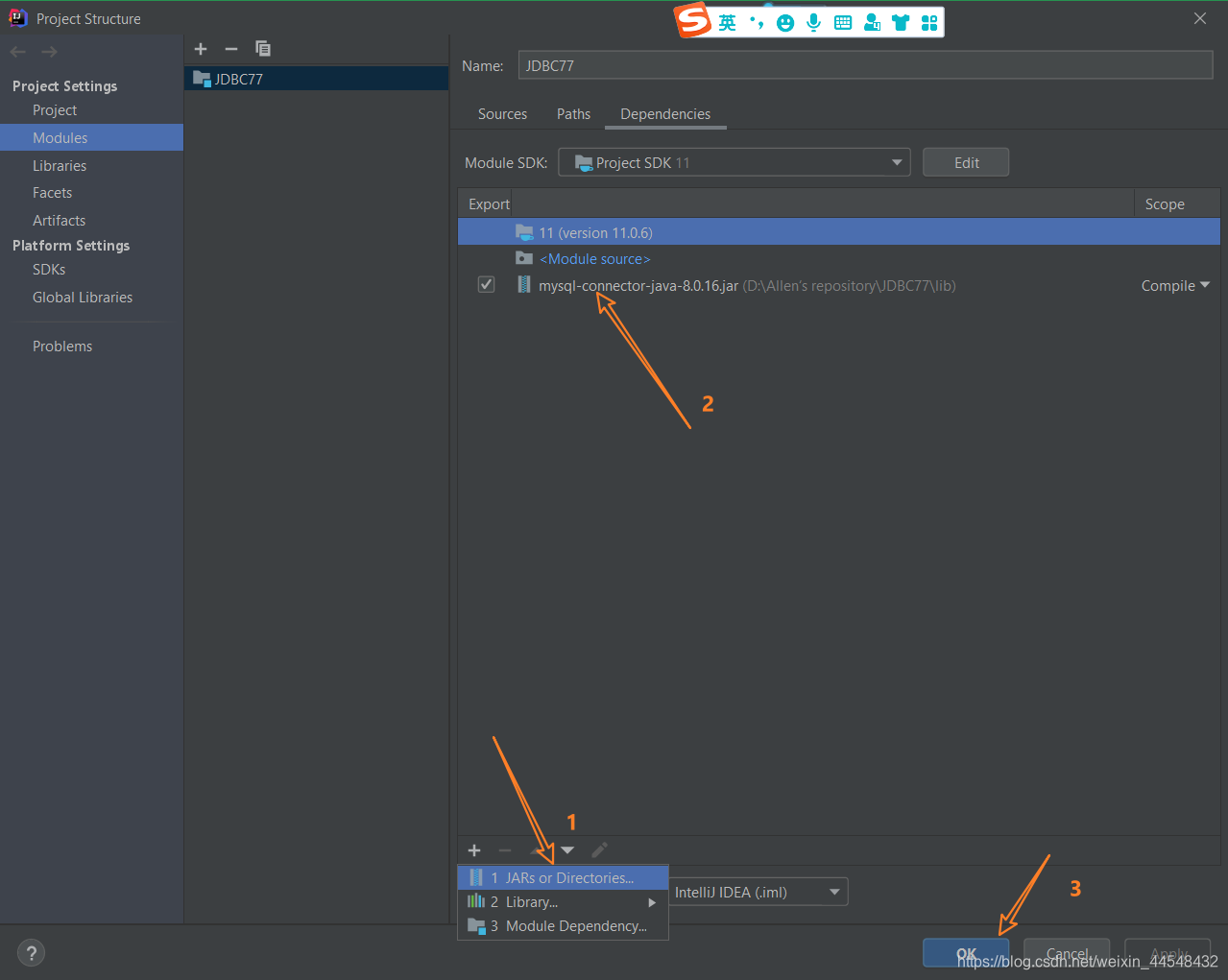Click the Sogou skin shirt icon
Image resolution: width=1228 pixels, height=980 pixels.
901,23
